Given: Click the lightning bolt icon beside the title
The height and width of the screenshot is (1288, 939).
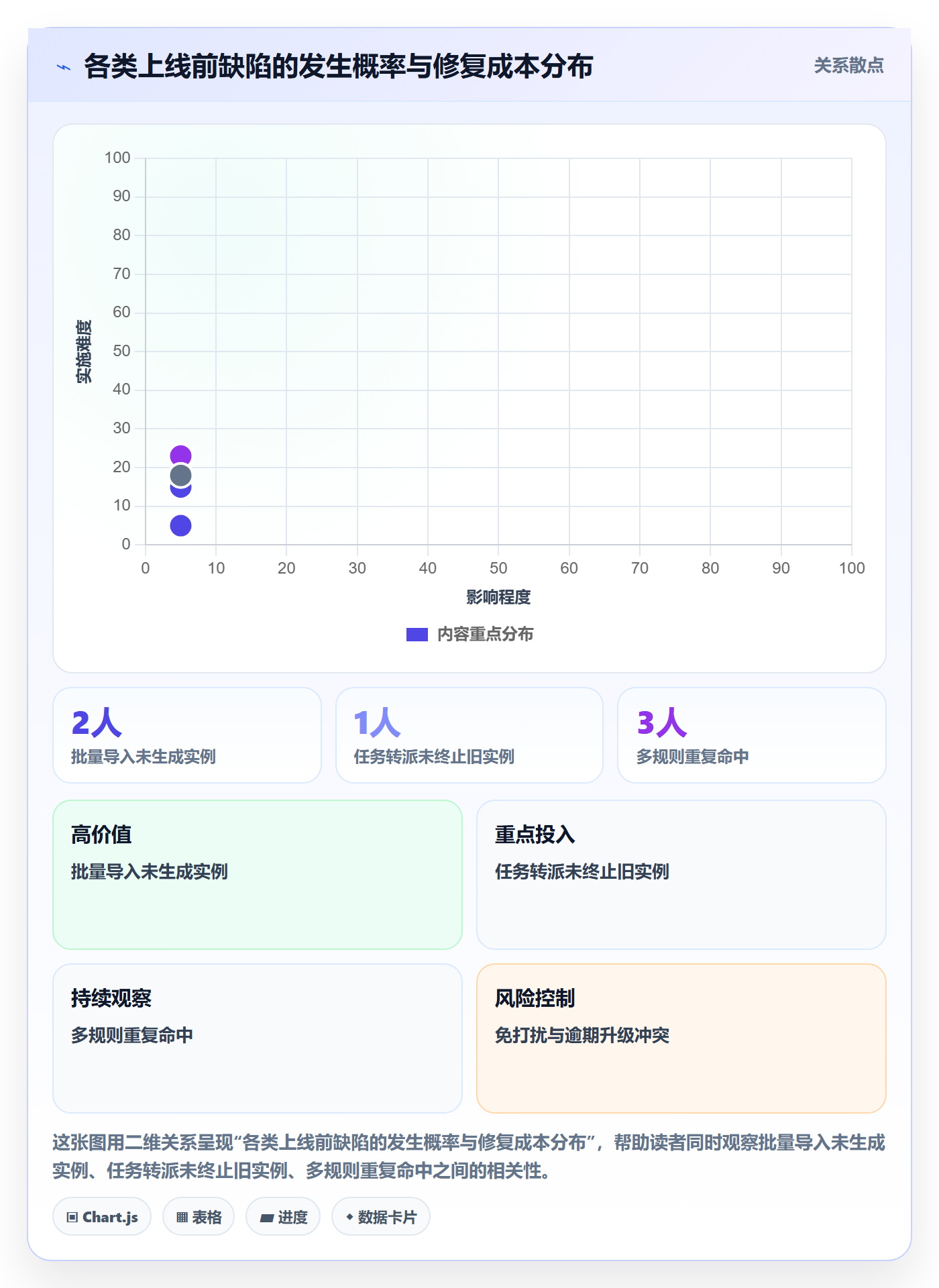Looking at the screenshot, I should (x=64, y=67).
